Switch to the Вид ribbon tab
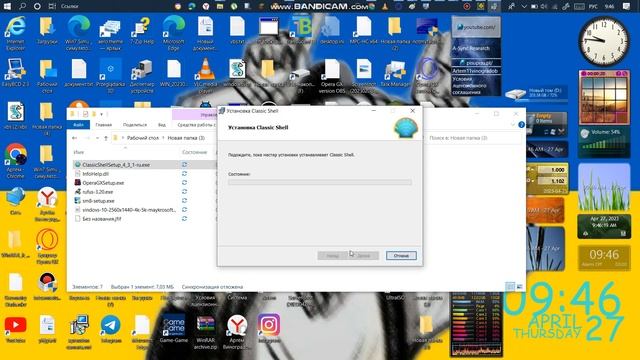This screenshot has width=640, height=360. 162,125
